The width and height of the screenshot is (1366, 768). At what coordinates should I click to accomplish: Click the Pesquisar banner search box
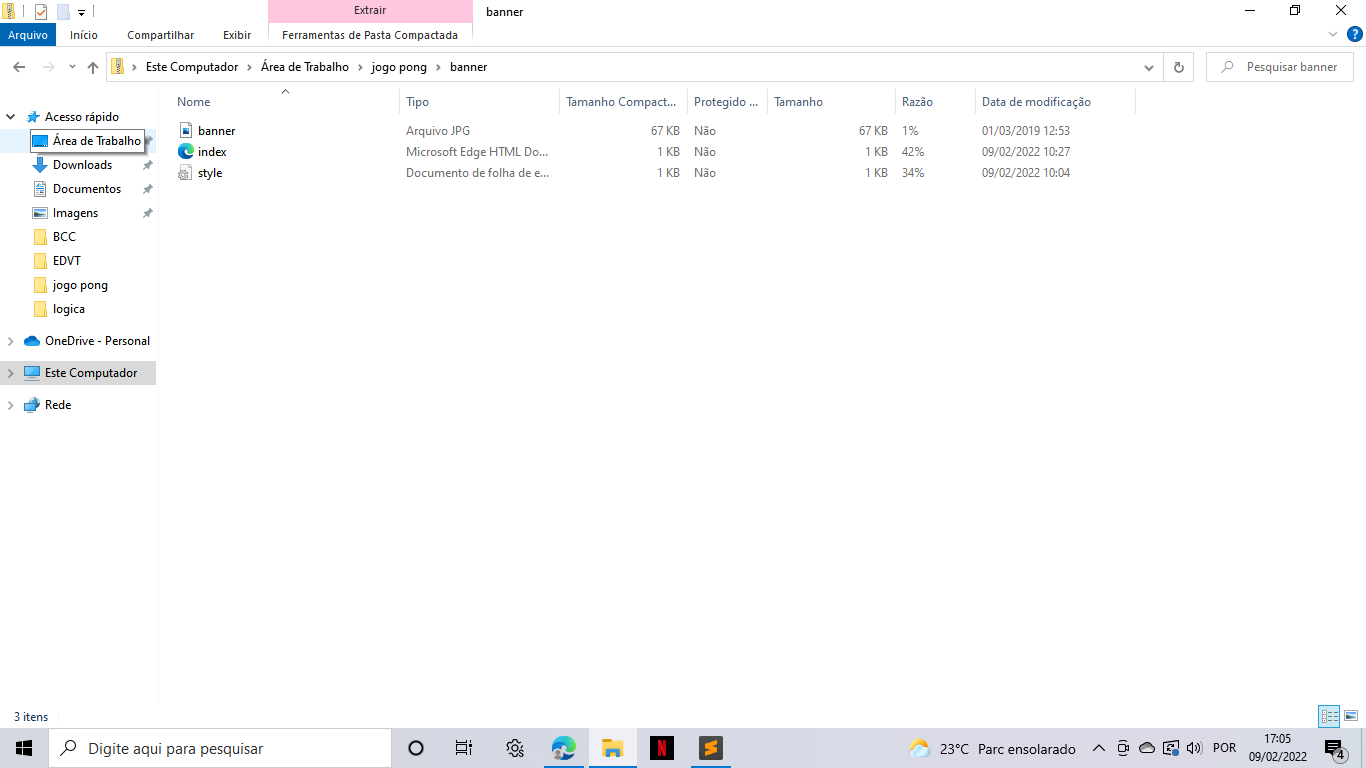1280,67
